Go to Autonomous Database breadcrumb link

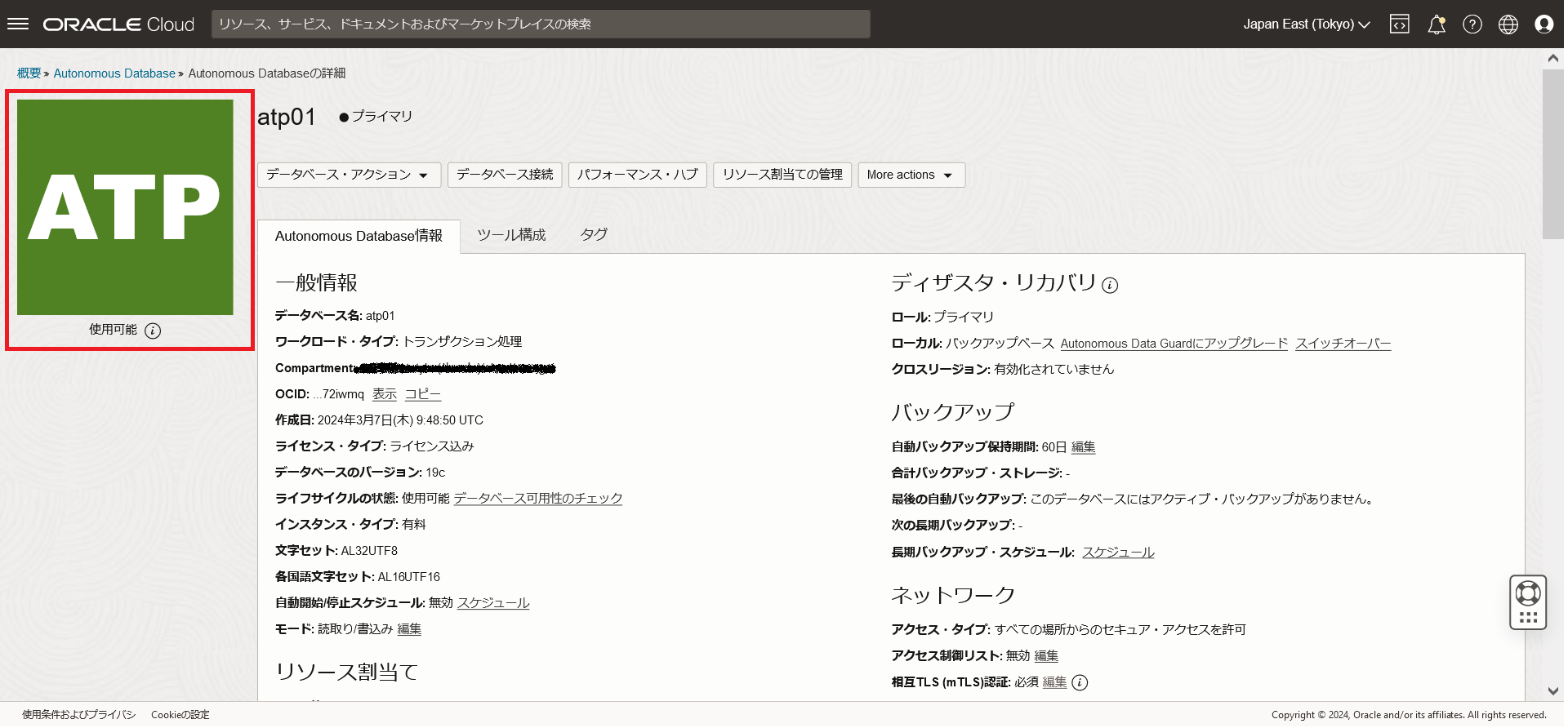(x=114, y=73)
